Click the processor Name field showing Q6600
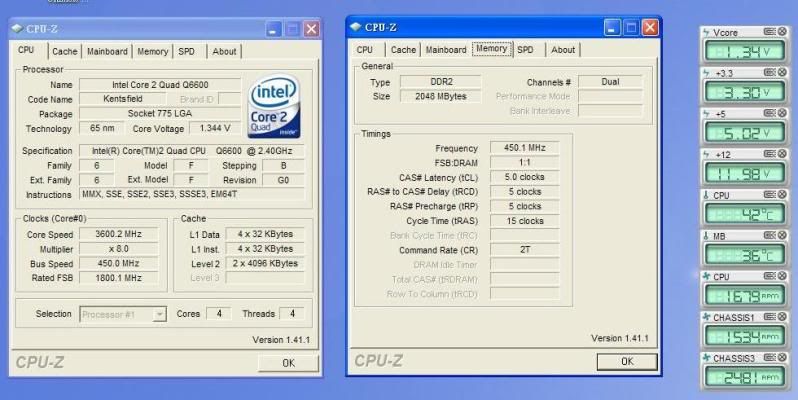The width and height of the screenshot is (798, 400). click(x=160, y=85)
